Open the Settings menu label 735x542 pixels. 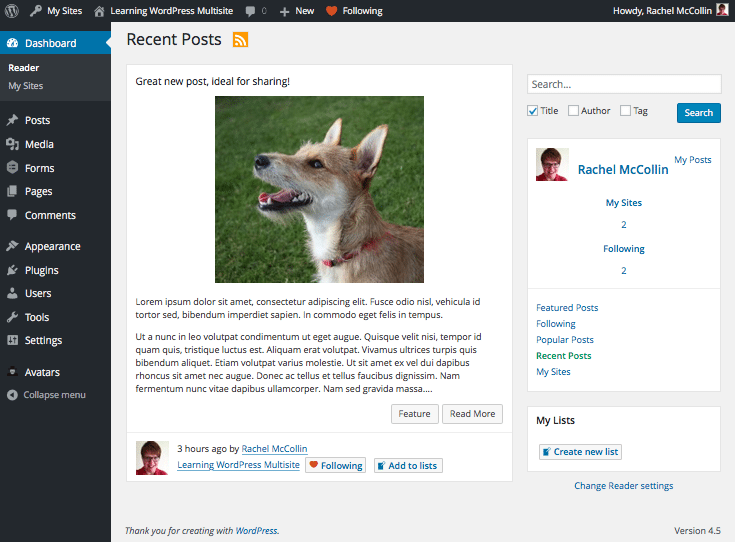(x=44, y=340)
